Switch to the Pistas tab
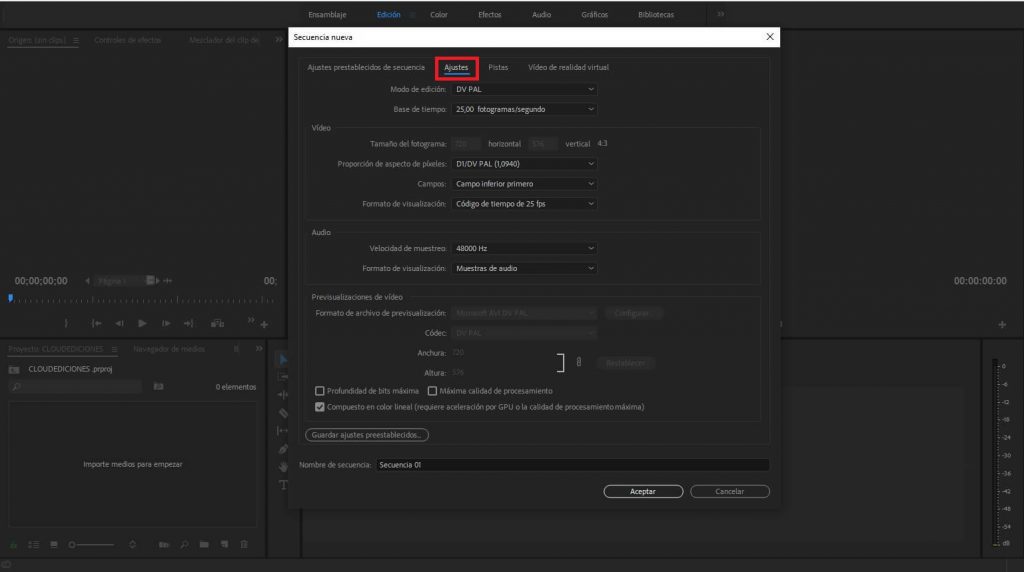Screen dimensions: 1024x572 498,67
